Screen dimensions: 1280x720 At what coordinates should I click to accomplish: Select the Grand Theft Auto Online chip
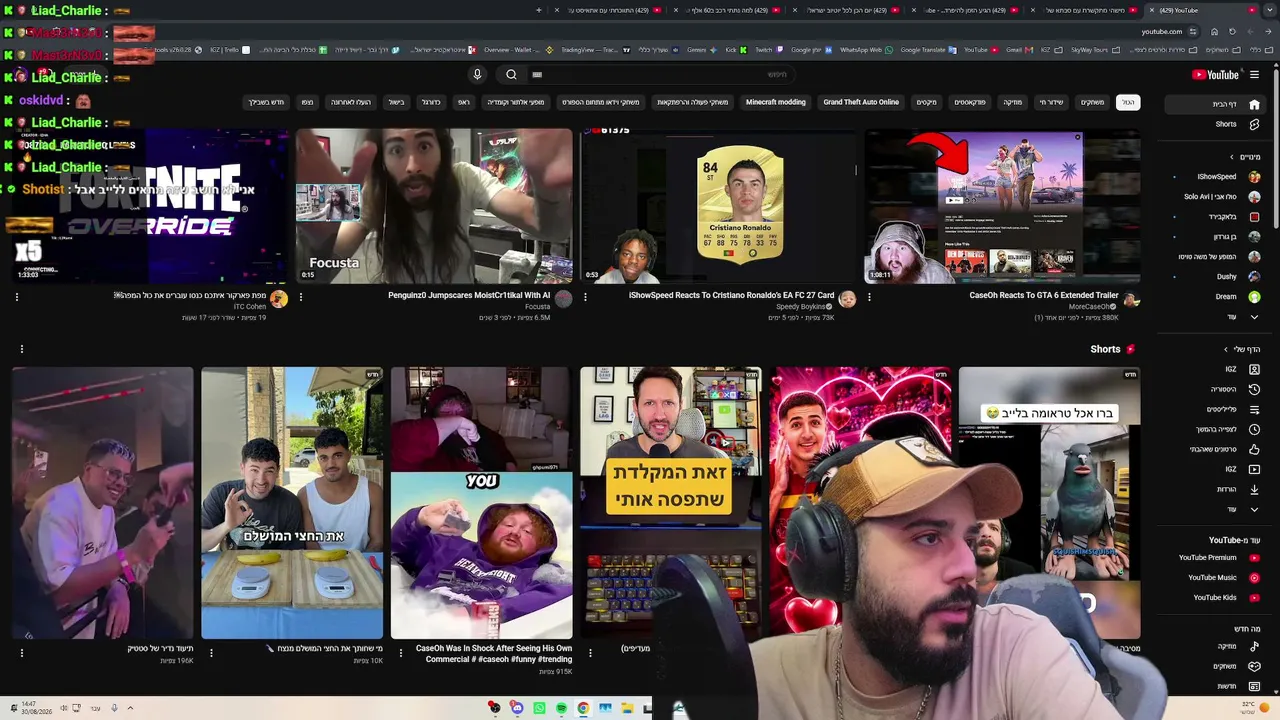click(861, 102)
